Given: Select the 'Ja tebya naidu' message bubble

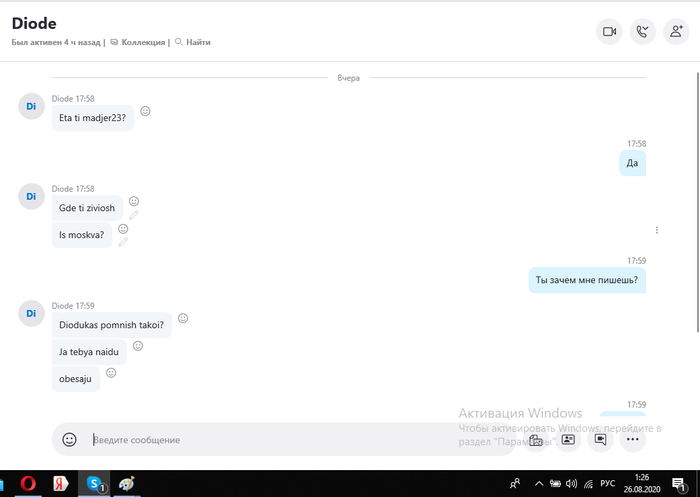Looking at the screenshot, I should (89, 352).
